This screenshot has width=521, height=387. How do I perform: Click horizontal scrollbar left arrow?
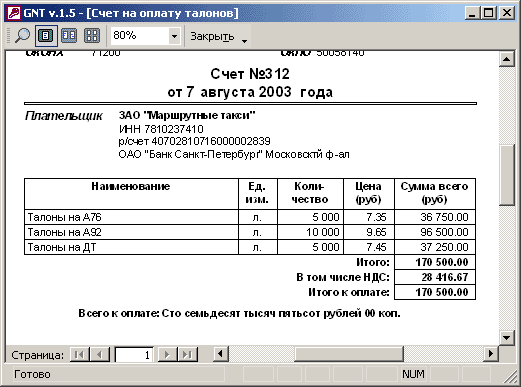tap(220, 353)
